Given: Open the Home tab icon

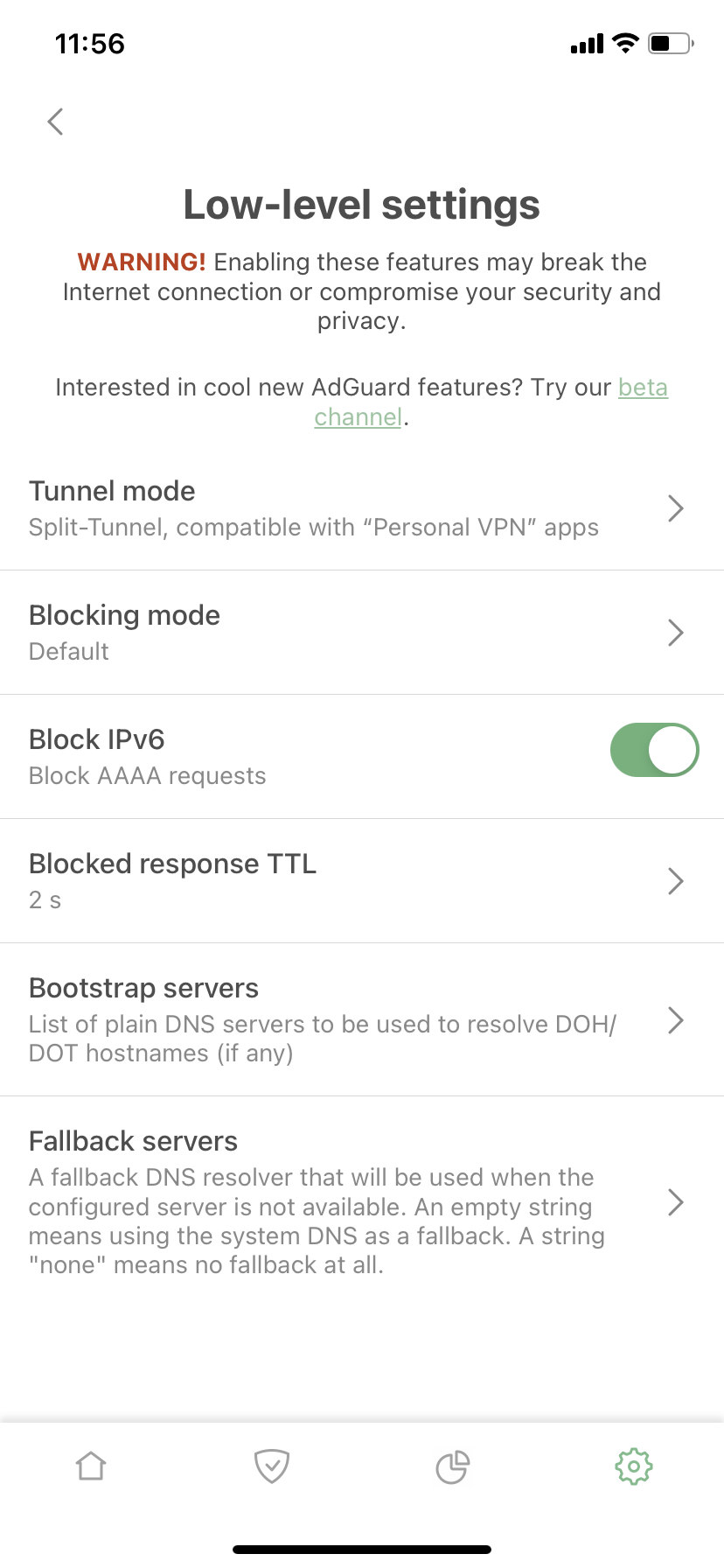Looking at the screenshot, I should (91, 1466).
